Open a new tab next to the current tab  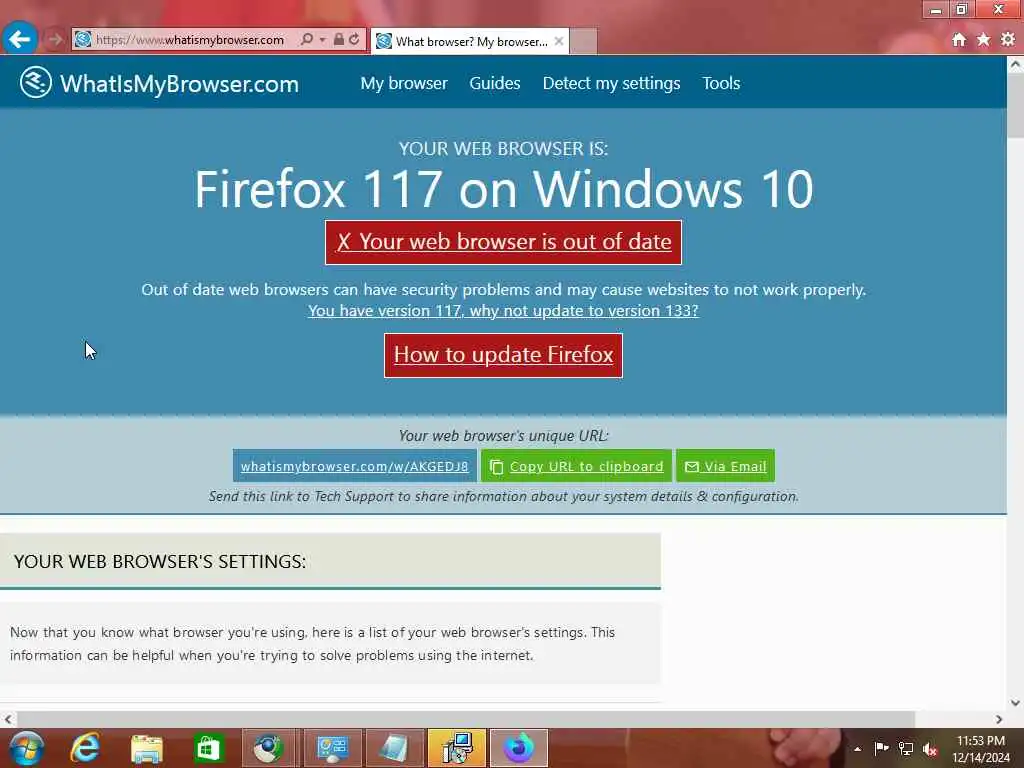point(583,41)
